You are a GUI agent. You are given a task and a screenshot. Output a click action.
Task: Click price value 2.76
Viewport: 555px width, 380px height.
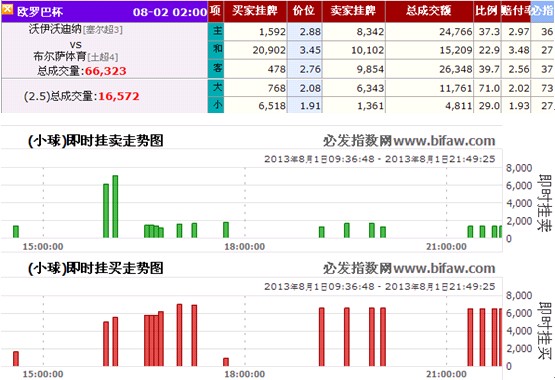pyautogui.click(x=310, y=69)
